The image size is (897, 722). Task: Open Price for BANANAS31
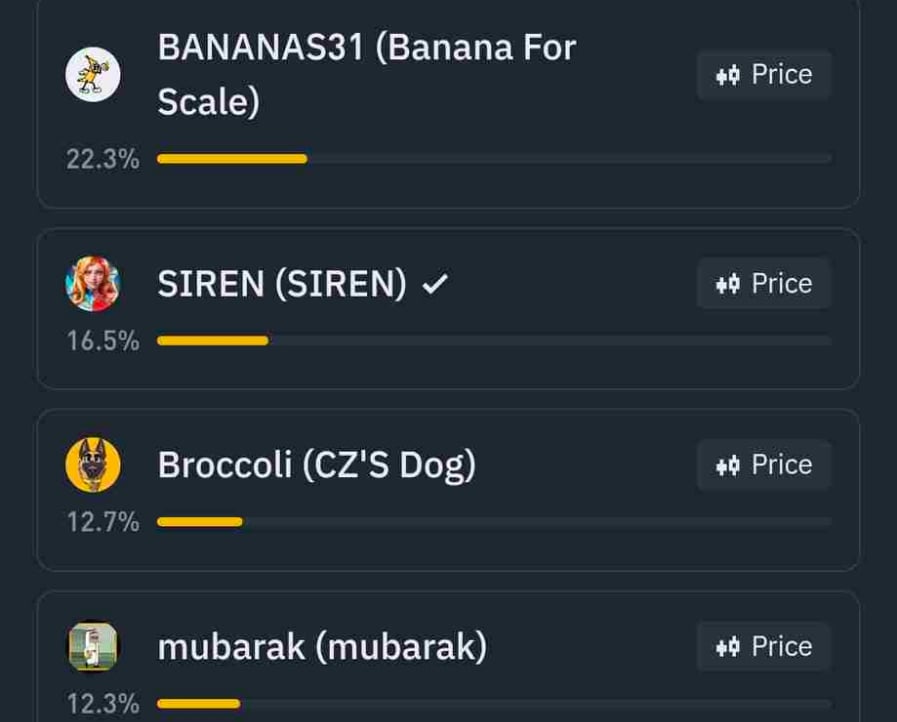click(764, 75)
